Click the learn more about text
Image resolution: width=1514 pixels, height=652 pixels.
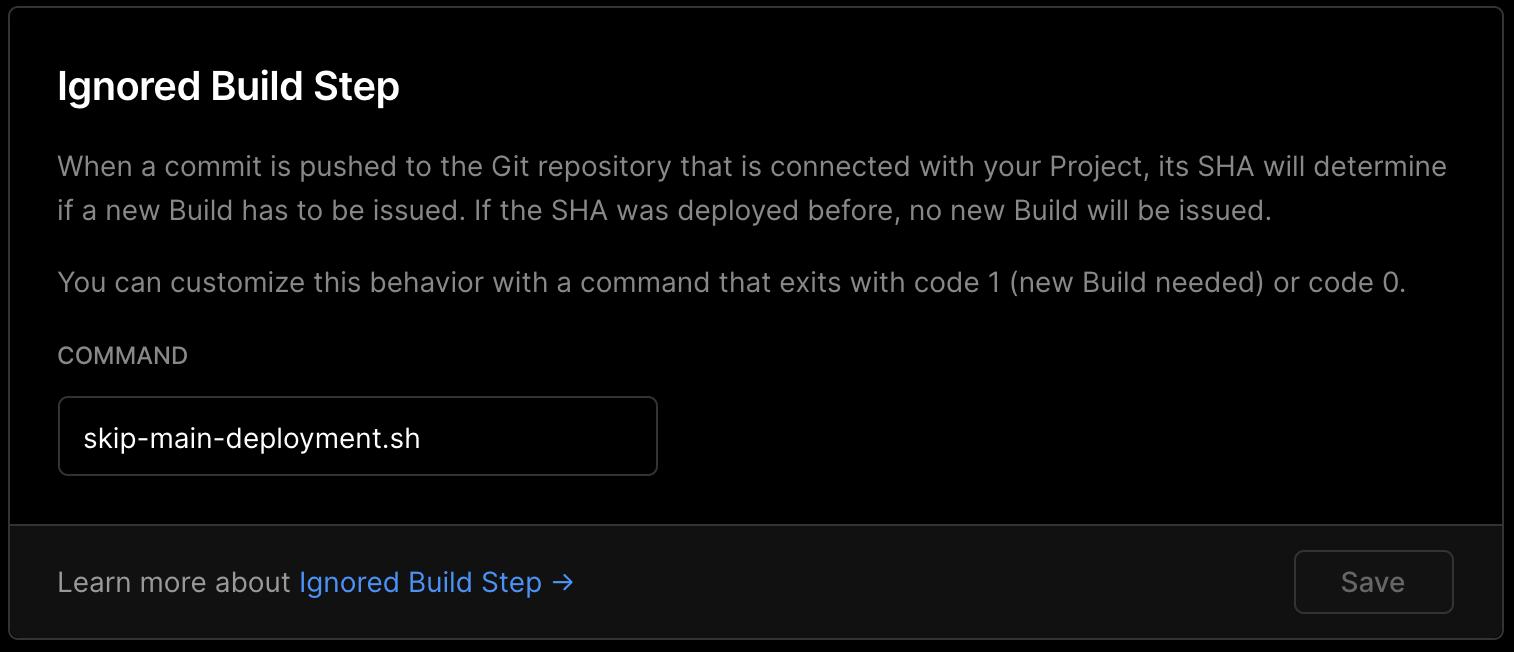(x=175, y=582)
